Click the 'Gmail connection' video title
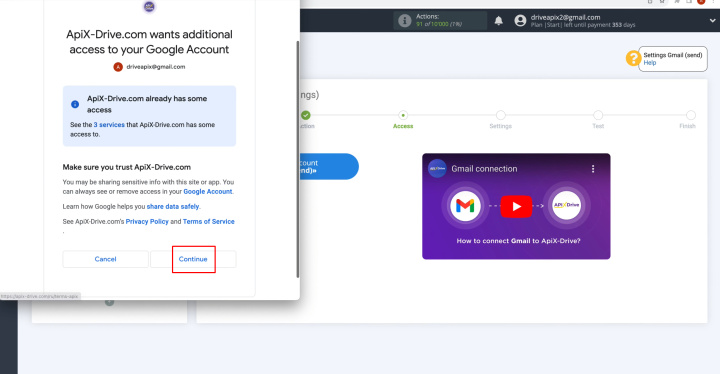This screenshot has width=720, height=374. [484, 169]
